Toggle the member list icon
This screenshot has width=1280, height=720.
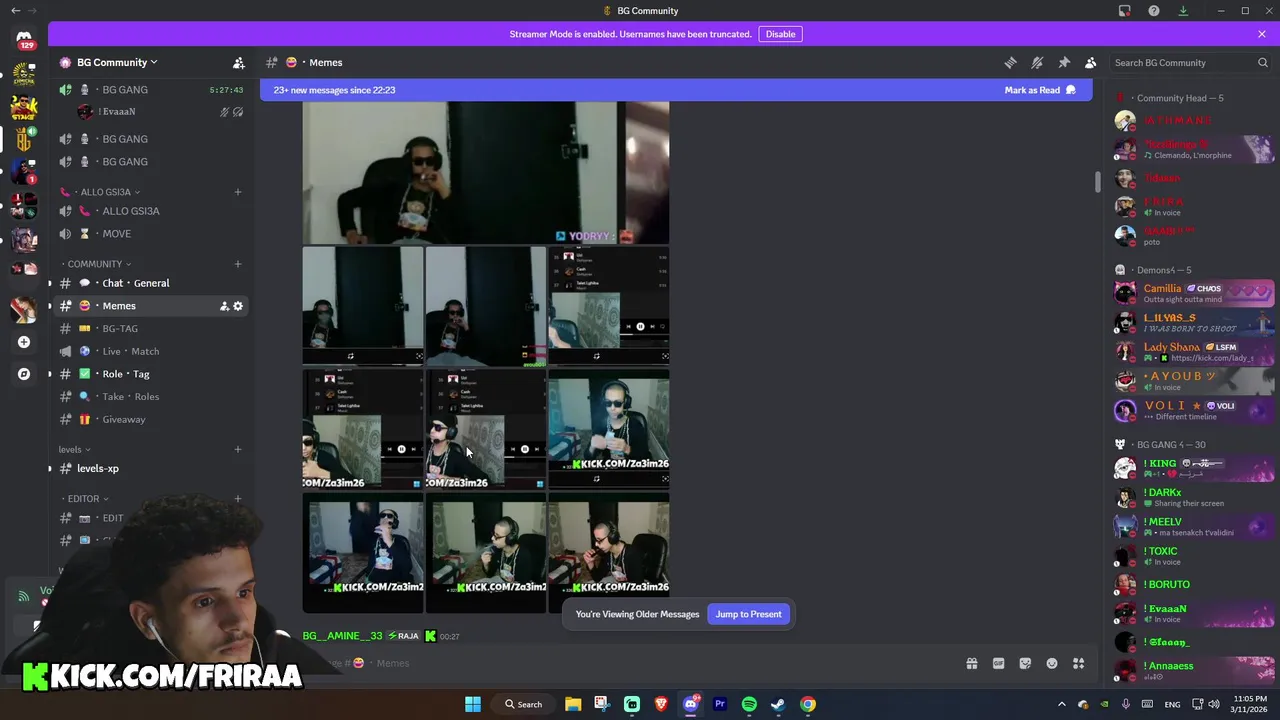[x=1091, y=62]
